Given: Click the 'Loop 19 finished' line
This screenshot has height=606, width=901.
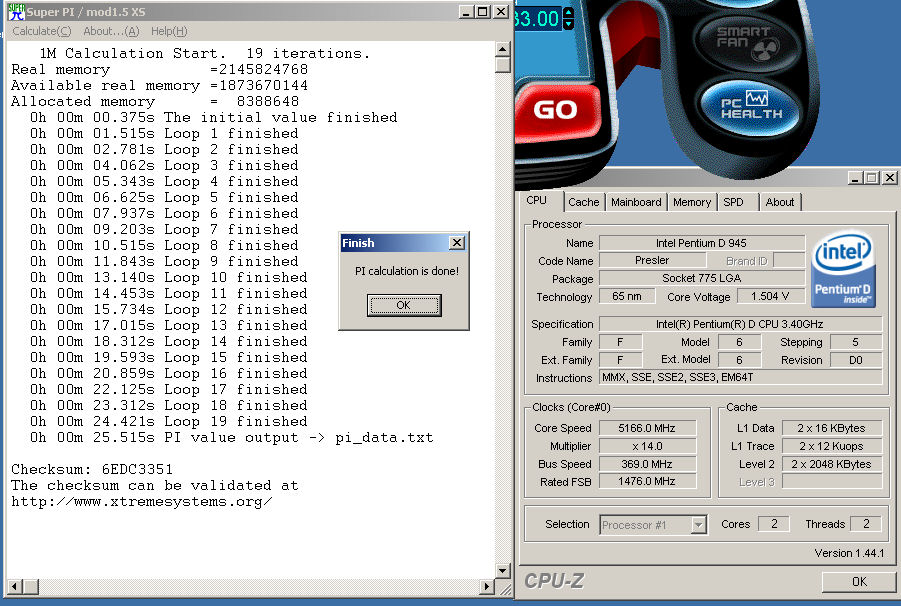Looking at the screenshot, I should tap(169, 422).
